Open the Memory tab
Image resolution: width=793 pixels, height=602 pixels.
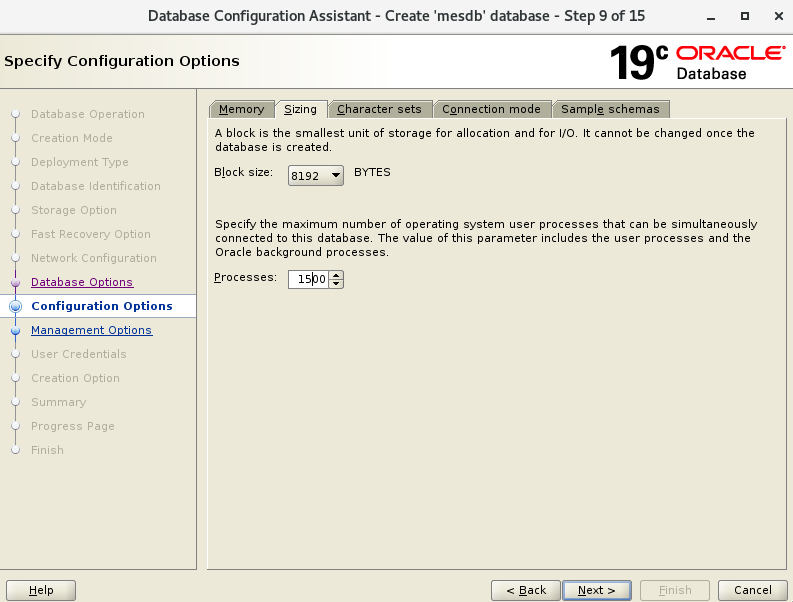pos(241,109)
